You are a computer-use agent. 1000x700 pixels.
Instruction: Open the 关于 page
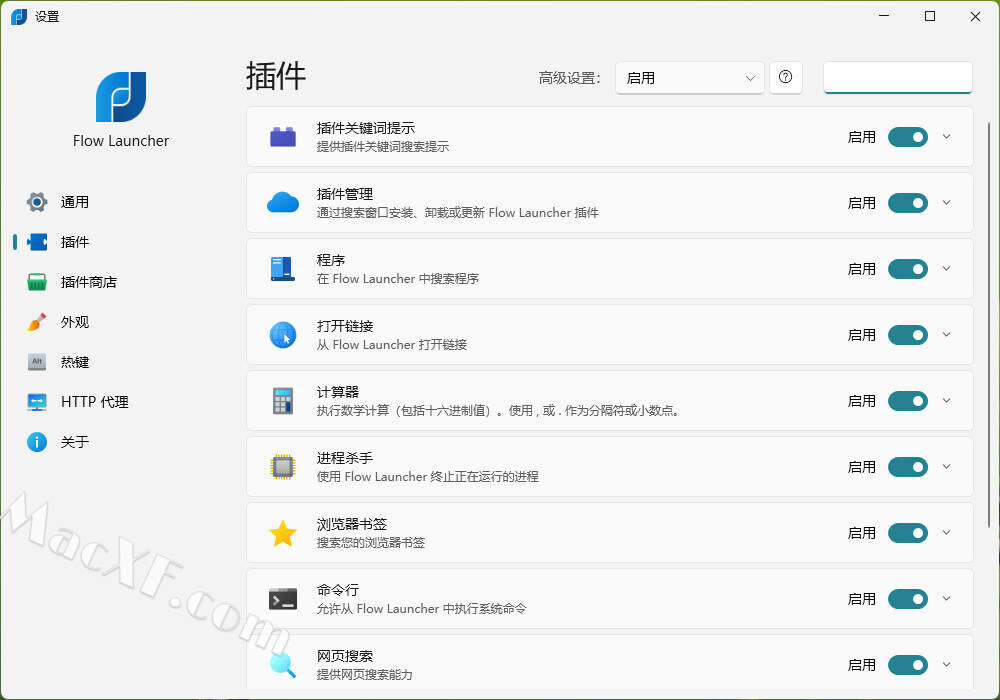[74, 442]
